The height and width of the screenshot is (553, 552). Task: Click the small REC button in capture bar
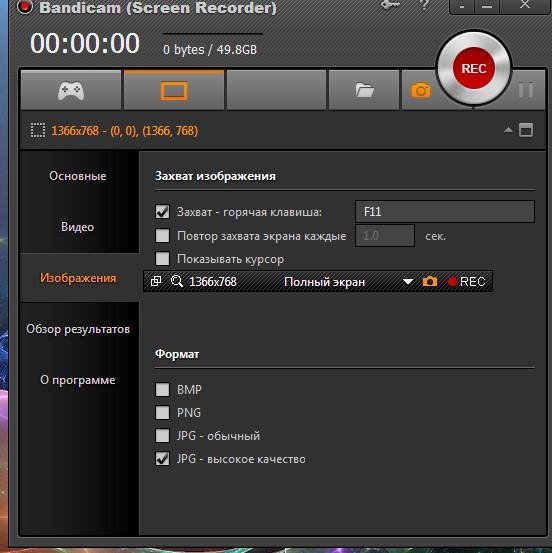pyautogui.click(x=466, y=281)
